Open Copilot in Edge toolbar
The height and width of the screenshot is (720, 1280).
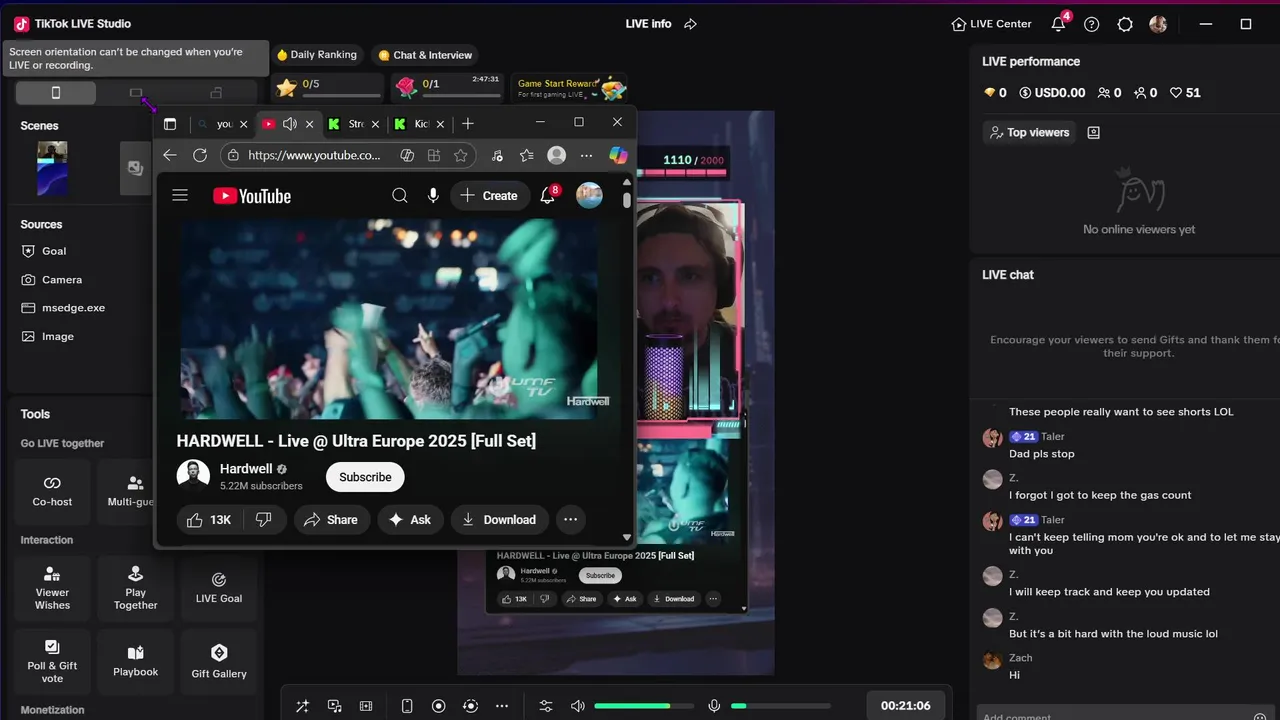(x=618, y=155)
